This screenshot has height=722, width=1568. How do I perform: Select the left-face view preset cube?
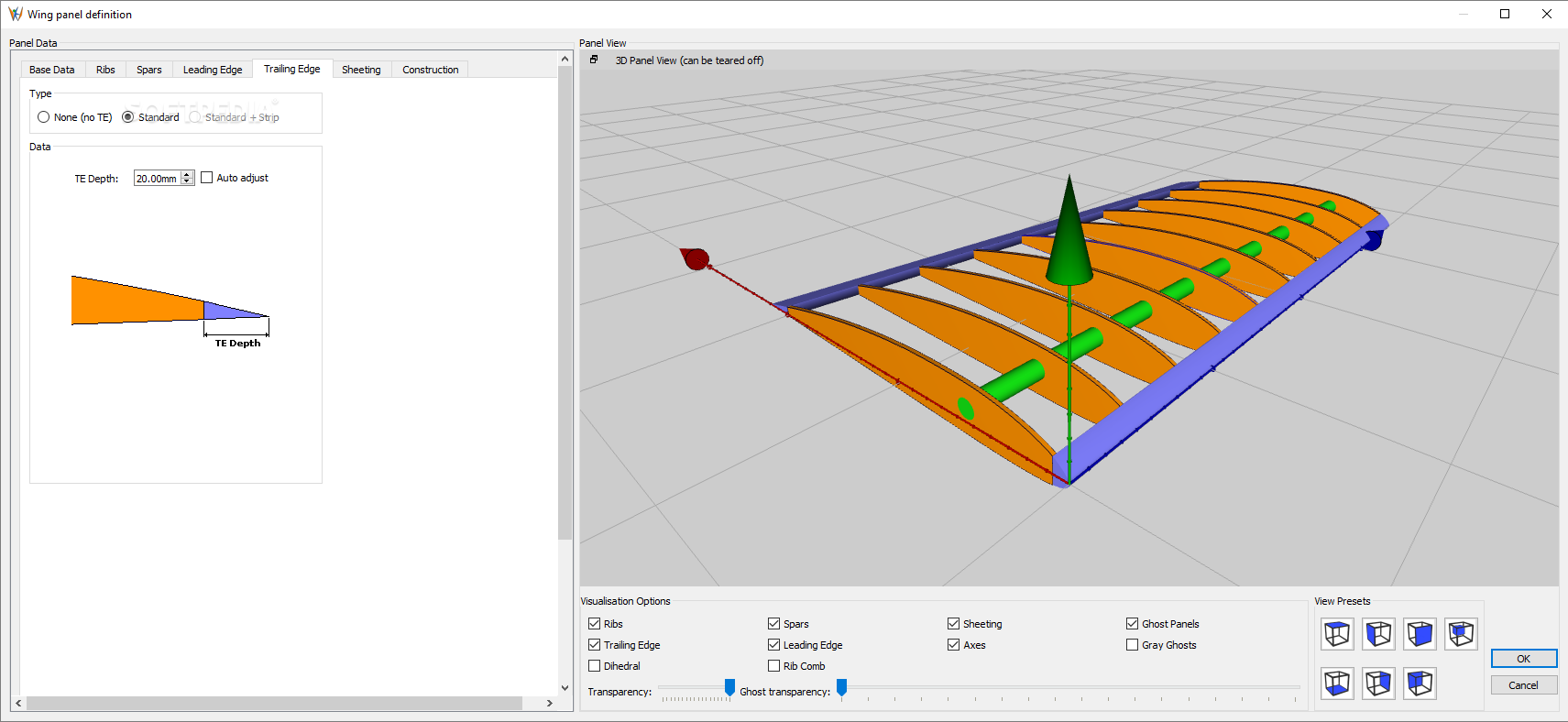pos(1378,634)
